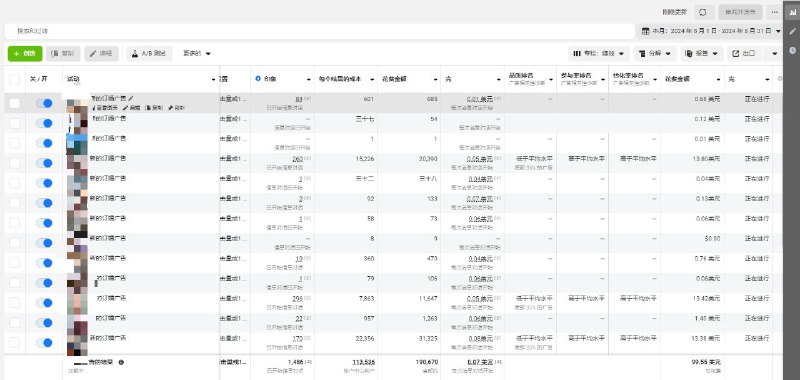
Task: Click the green 创建 create button
Action: click(x=25, y=54)
